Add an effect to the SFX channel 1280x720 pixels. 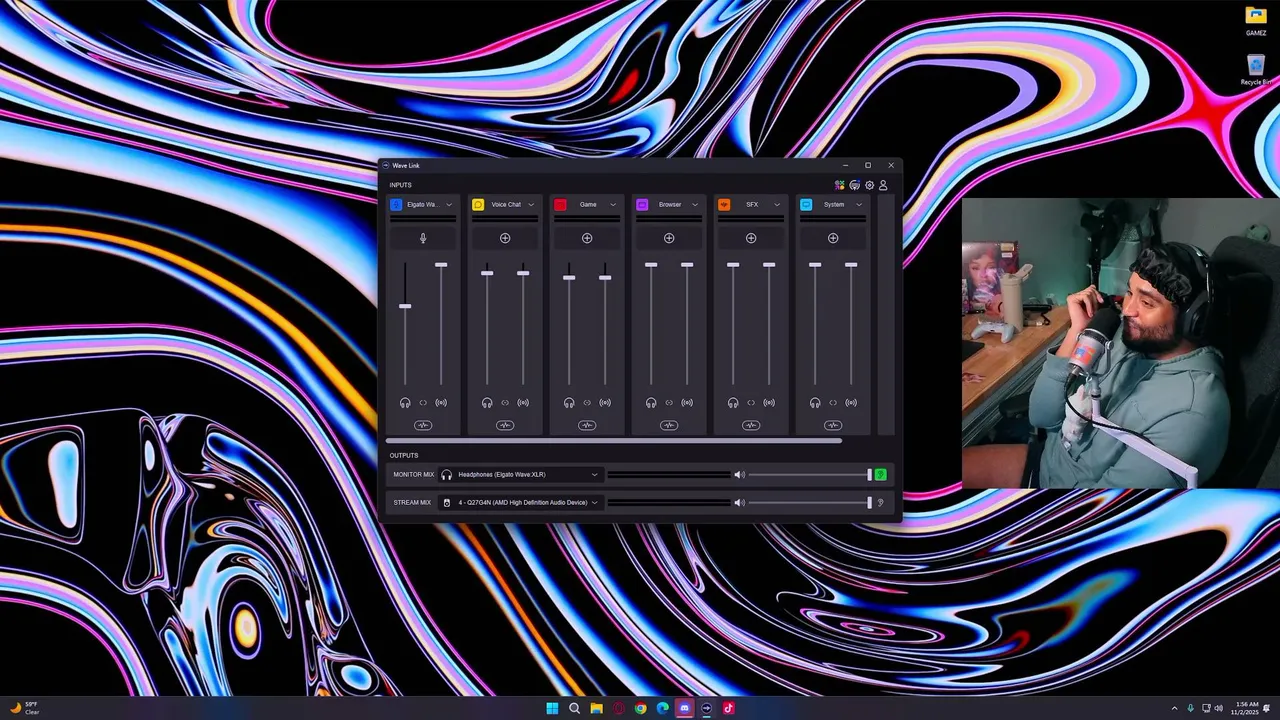coord(751,238)
